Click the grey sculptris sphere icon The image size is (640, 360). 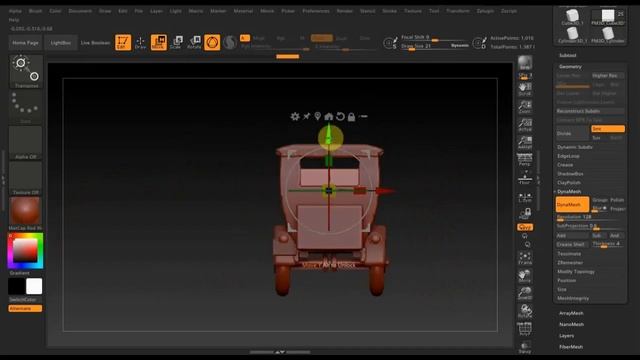coord(229,42)
